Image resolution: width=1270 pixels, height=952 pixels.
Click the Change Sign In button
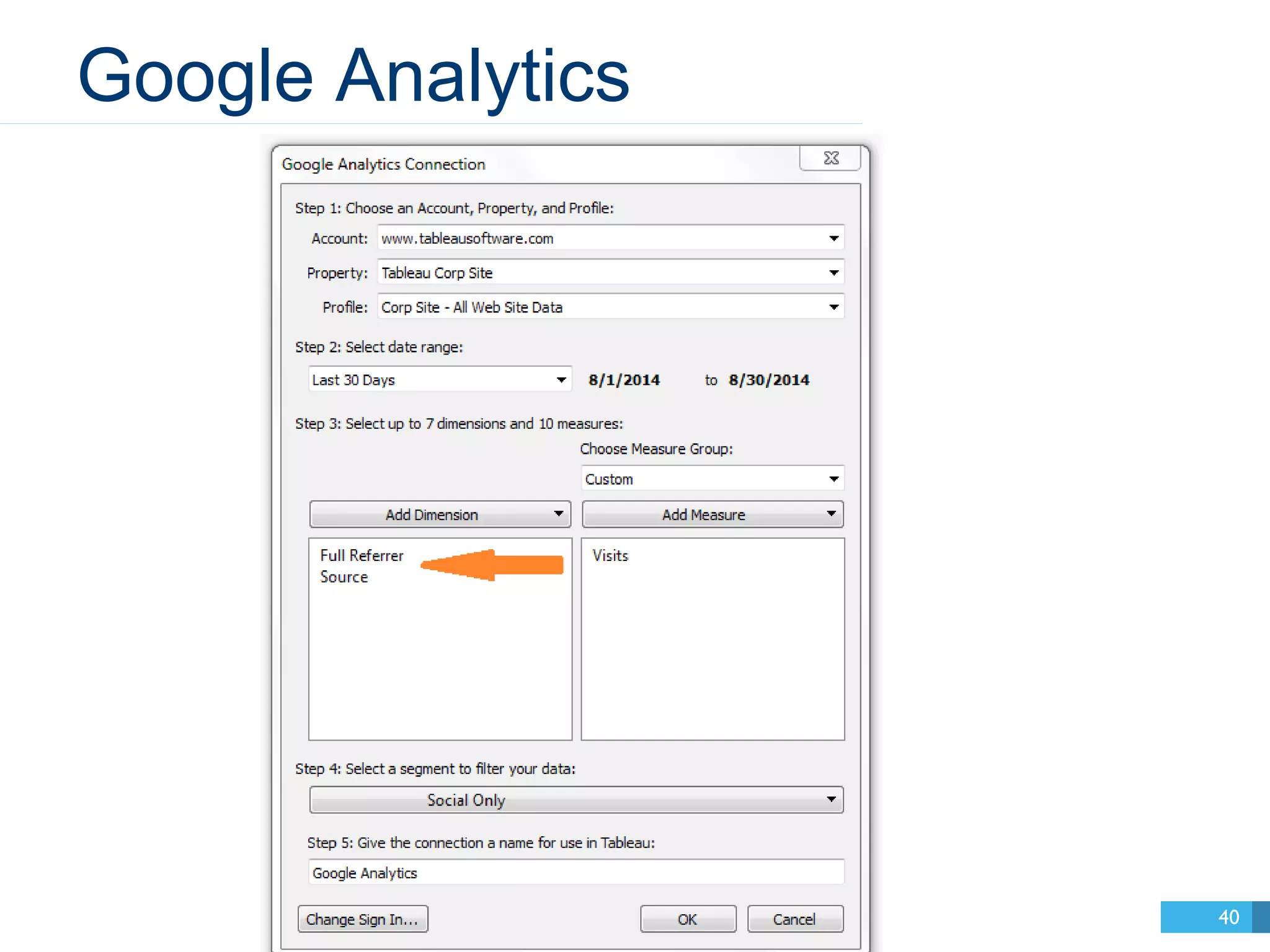point(363,919)
